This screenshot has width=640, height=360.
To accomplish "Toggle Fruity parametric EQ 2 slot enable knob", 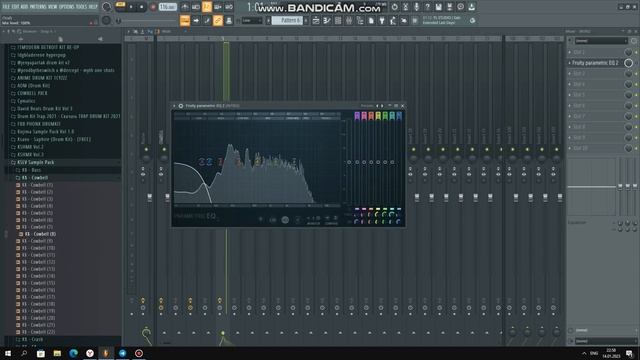I will [629, 63].
